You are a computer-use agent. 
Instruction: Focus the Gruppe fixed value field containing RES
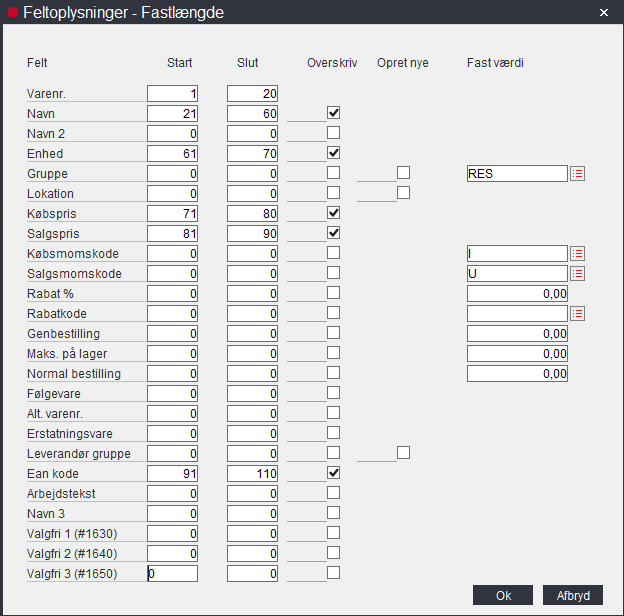point(516,173)
